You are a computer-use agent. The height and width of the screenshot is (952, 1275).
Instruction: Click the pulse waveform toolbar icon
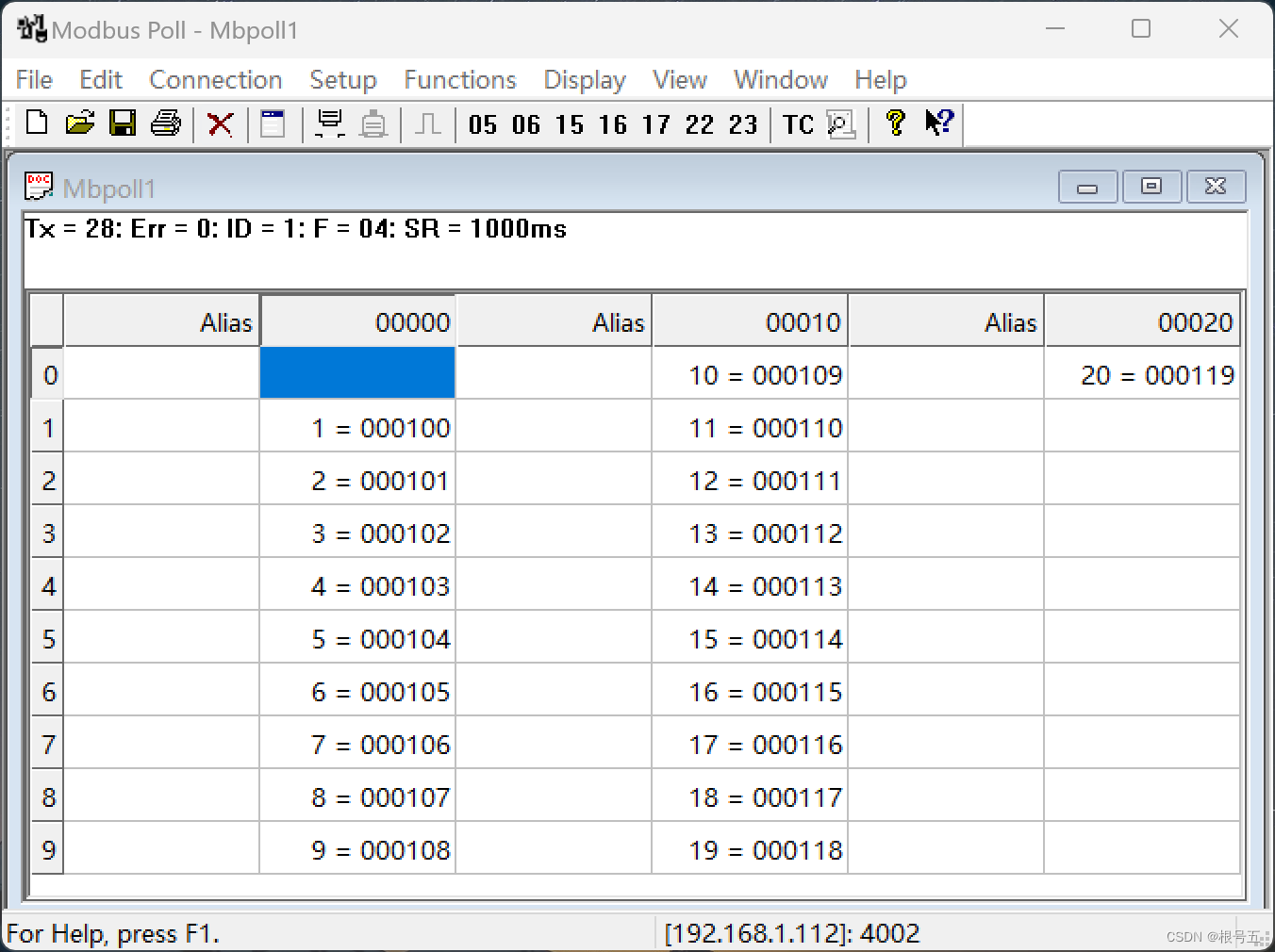click(x=428, y=123)
